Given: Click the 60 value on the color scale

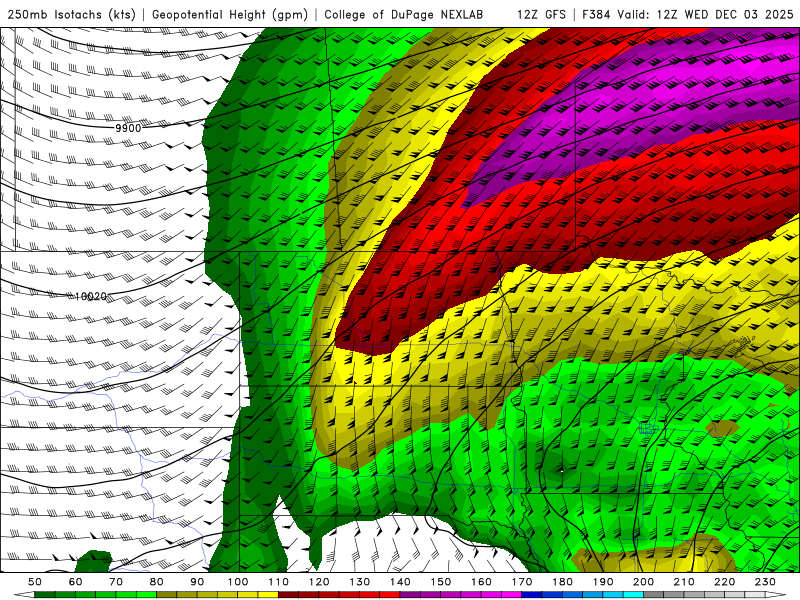Looking at the screenshot, I should tap(76, 582).
